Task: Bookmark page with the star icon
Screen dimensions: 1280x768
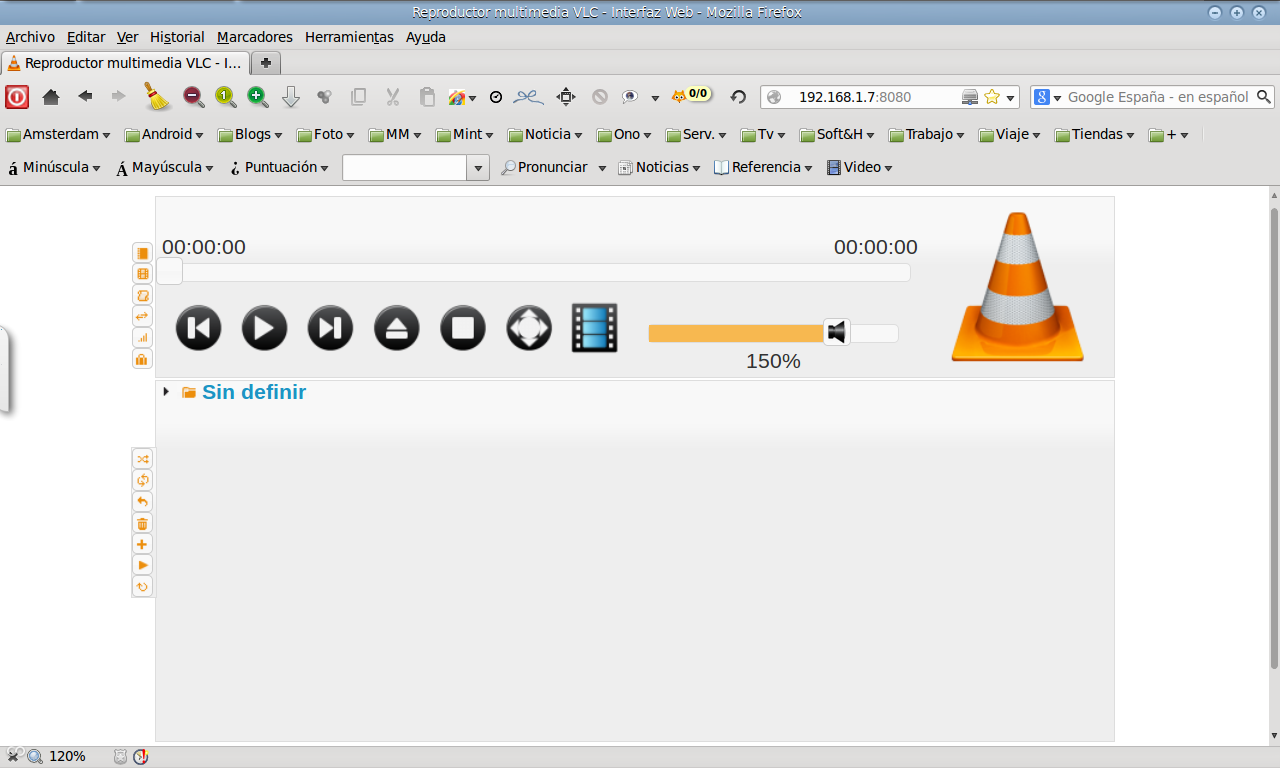Action: pyautogui.click(x=992, y=97)
